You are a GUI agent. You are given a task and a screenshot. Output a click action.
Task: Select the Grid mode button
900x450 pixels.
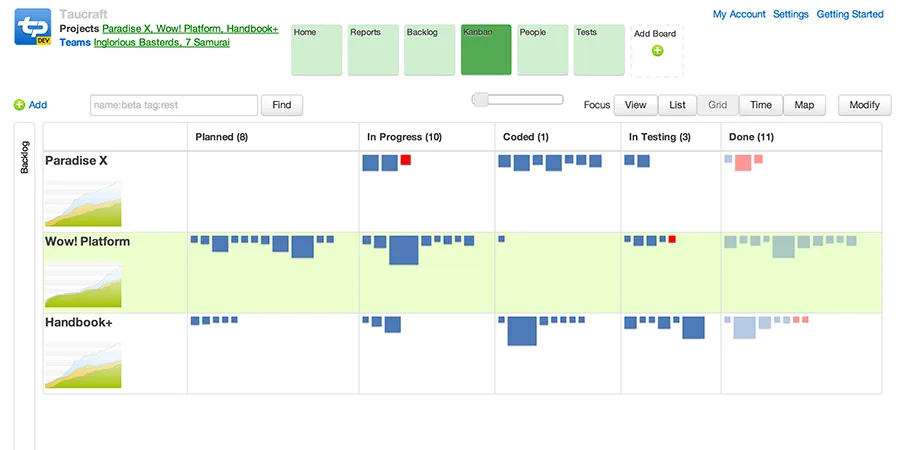point(717,105)
